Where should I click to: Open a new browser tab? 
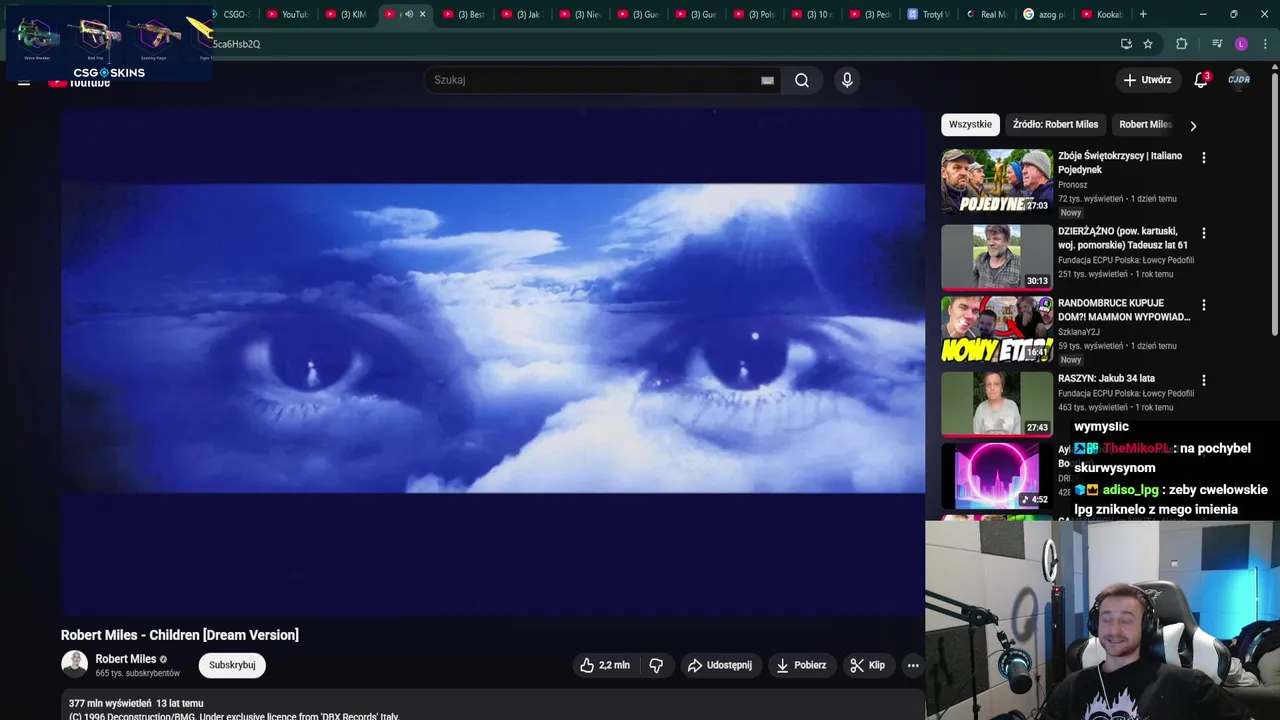point(1143,14)
